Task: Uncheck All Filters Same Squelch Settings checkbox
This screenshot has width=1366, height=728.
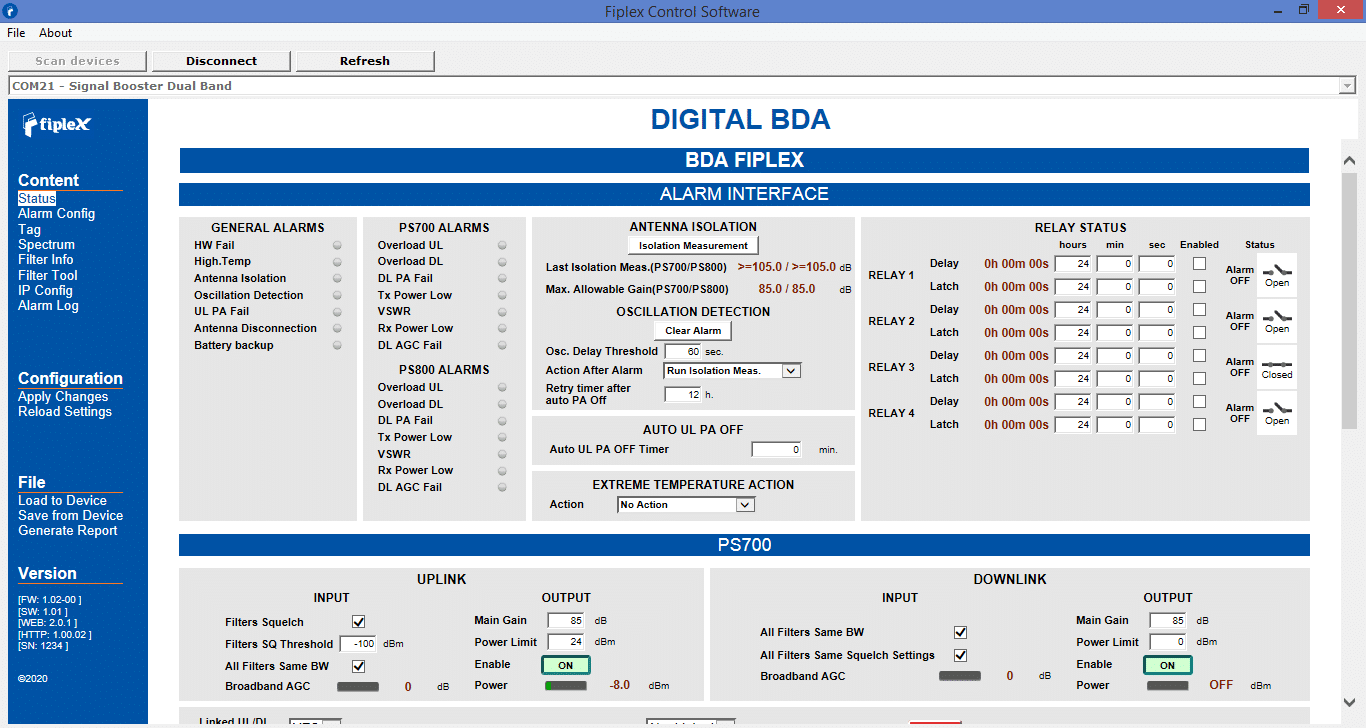Action: tap(961, 656)
